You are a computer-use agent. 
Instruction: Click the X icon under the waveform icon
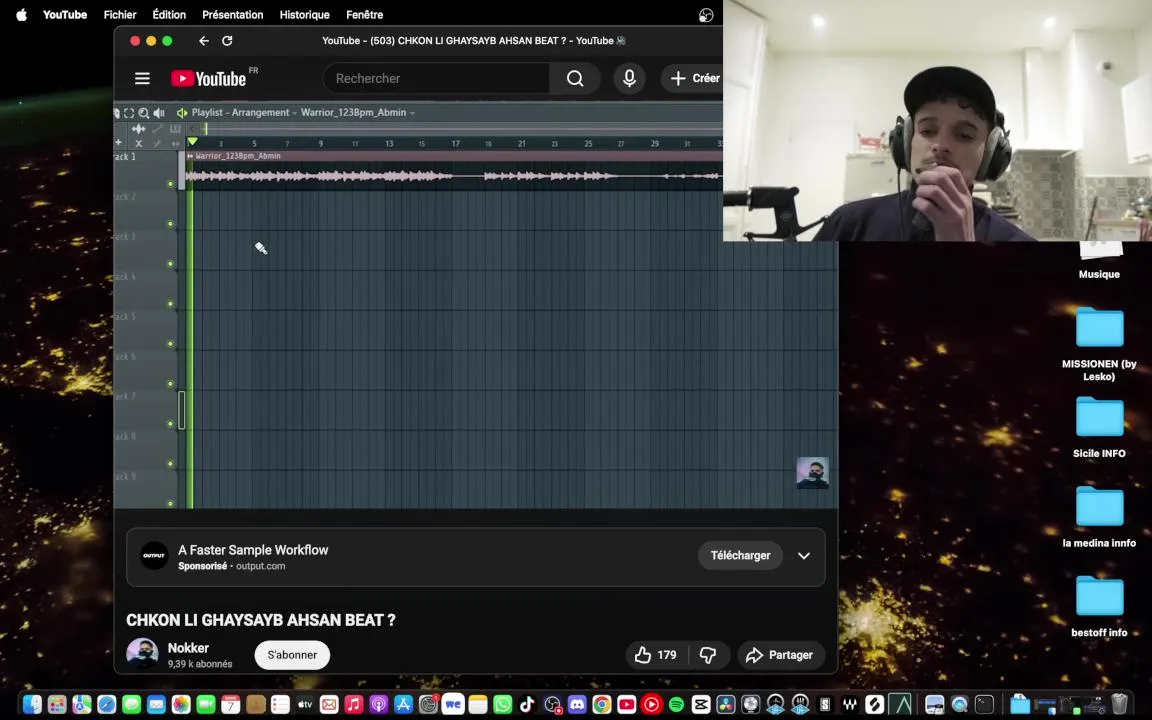[x=138, y=143]
